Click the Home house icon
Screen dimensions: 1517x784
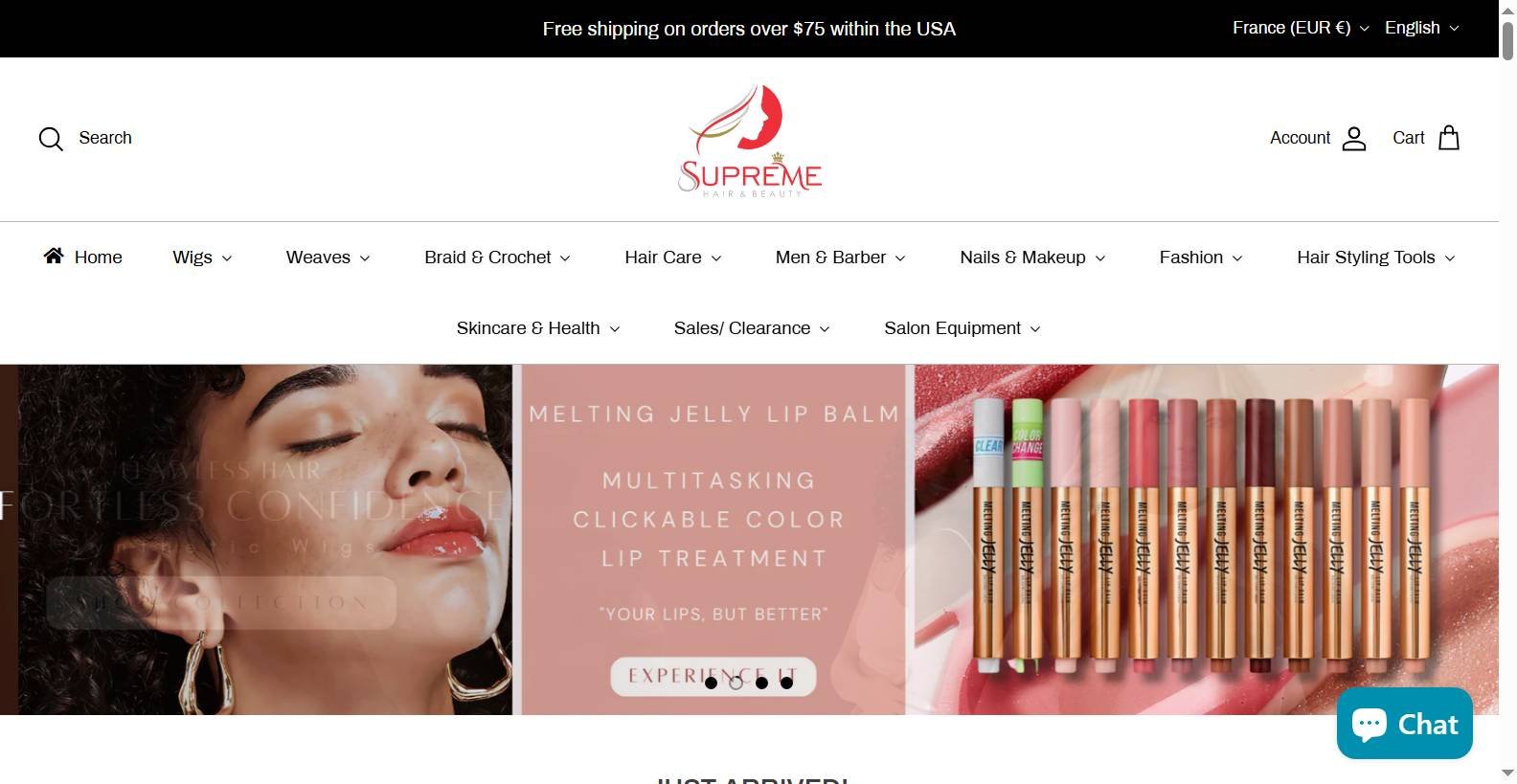pyautogui.click(x=54, y=256)
